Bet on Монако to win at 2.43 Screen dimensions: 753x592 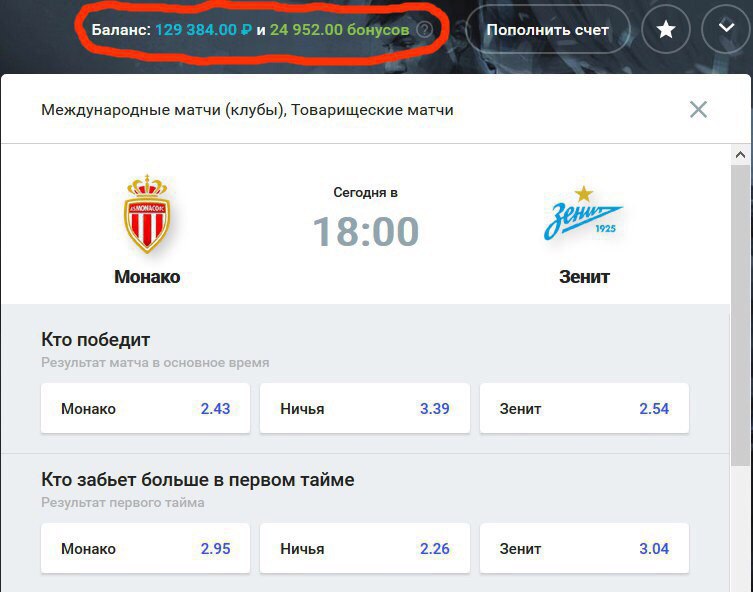[x=146, y=408]
